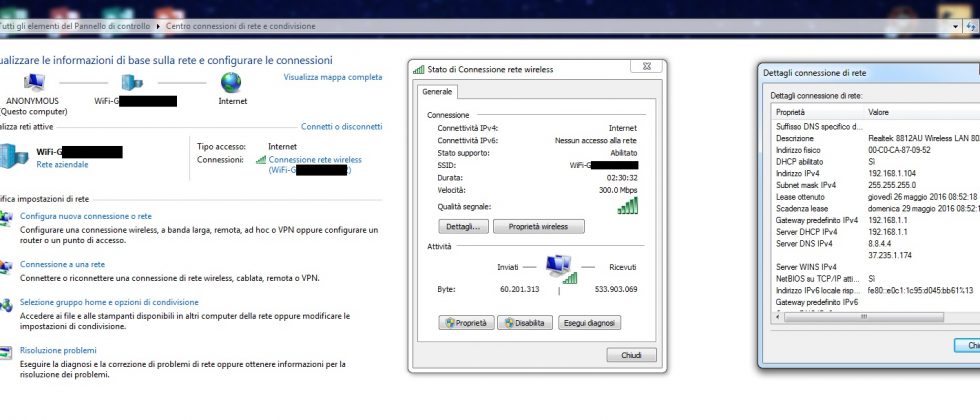Click the Proprietà wireless button

click(x=539, y=227)
